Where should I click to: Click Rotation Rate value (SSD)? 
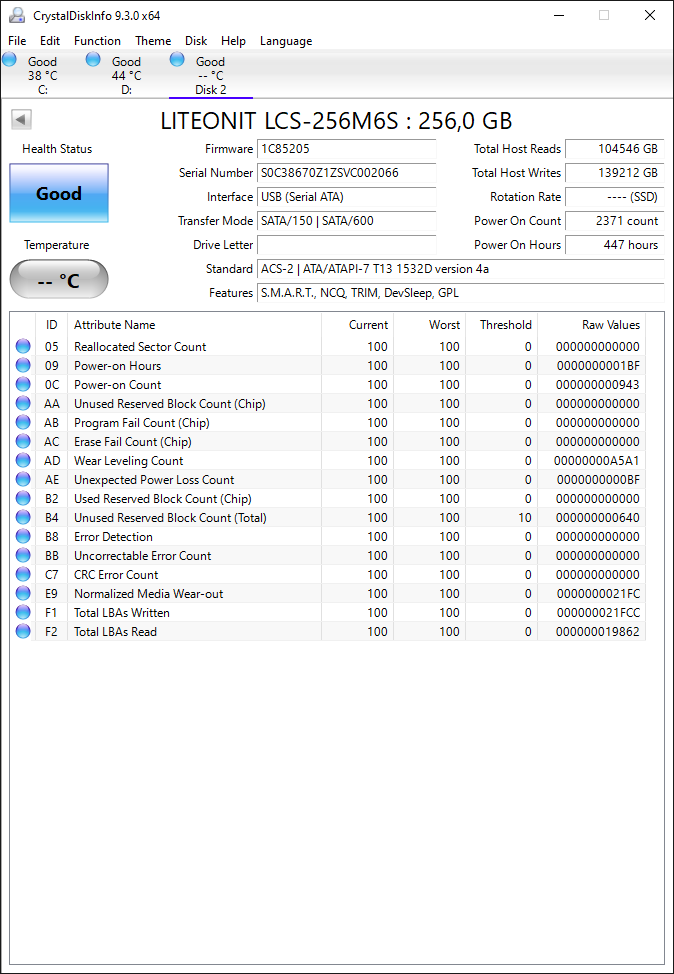[615, 197]
